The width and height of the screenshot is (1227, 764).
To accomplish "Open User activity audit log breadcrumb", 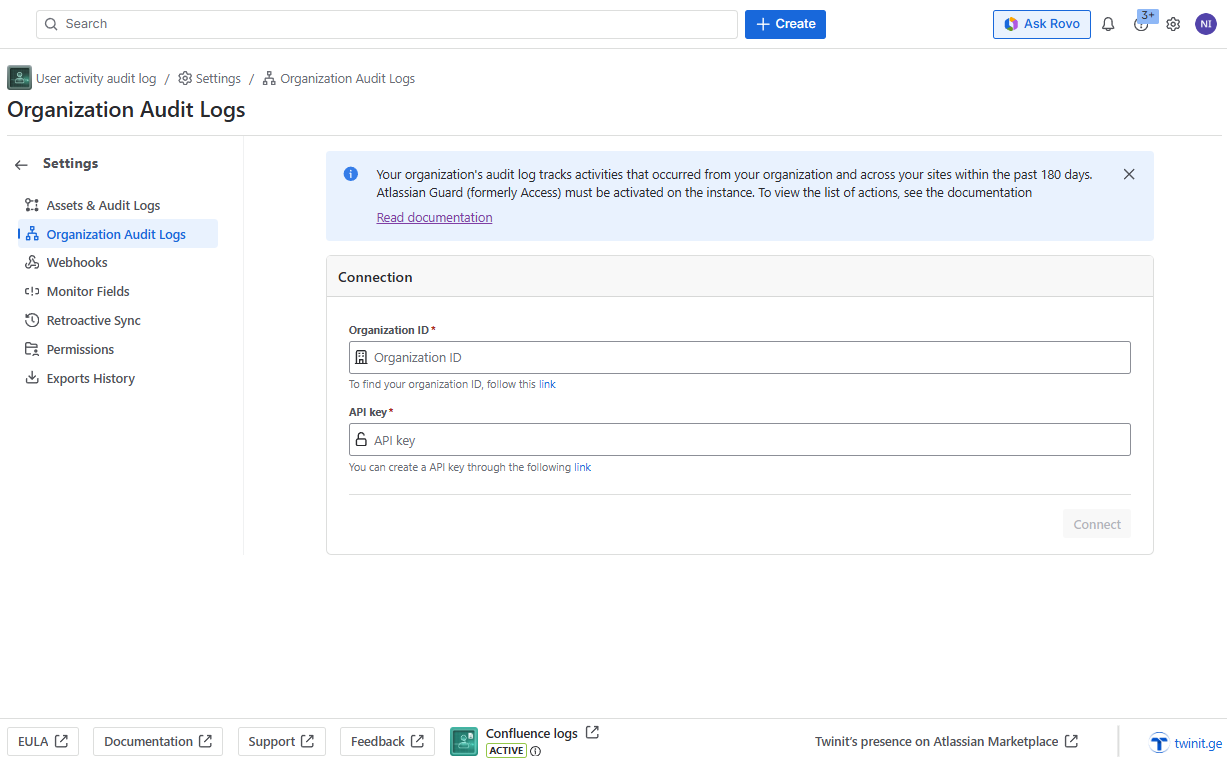I will [96, 78].
